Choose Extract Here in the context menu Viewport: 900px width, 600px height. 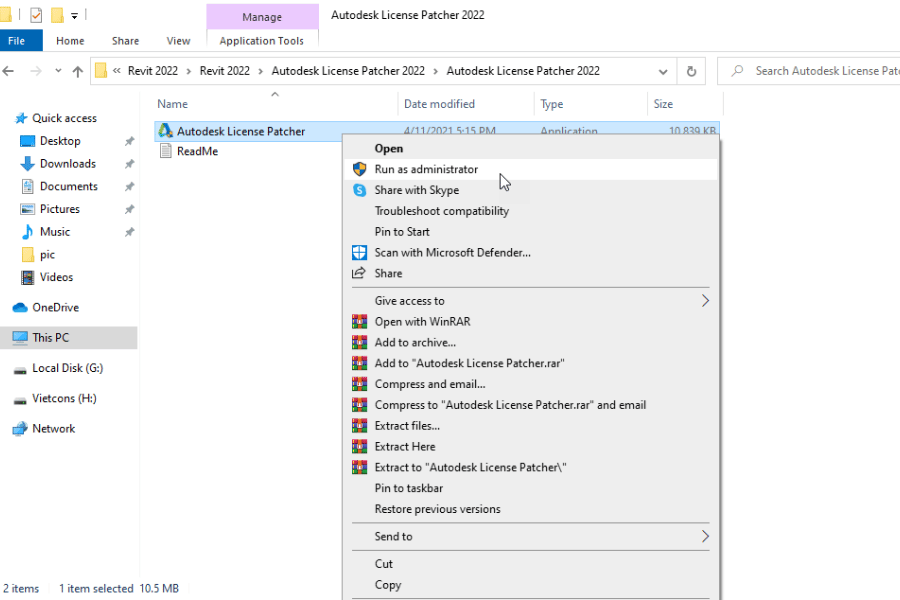pos(404,446)
